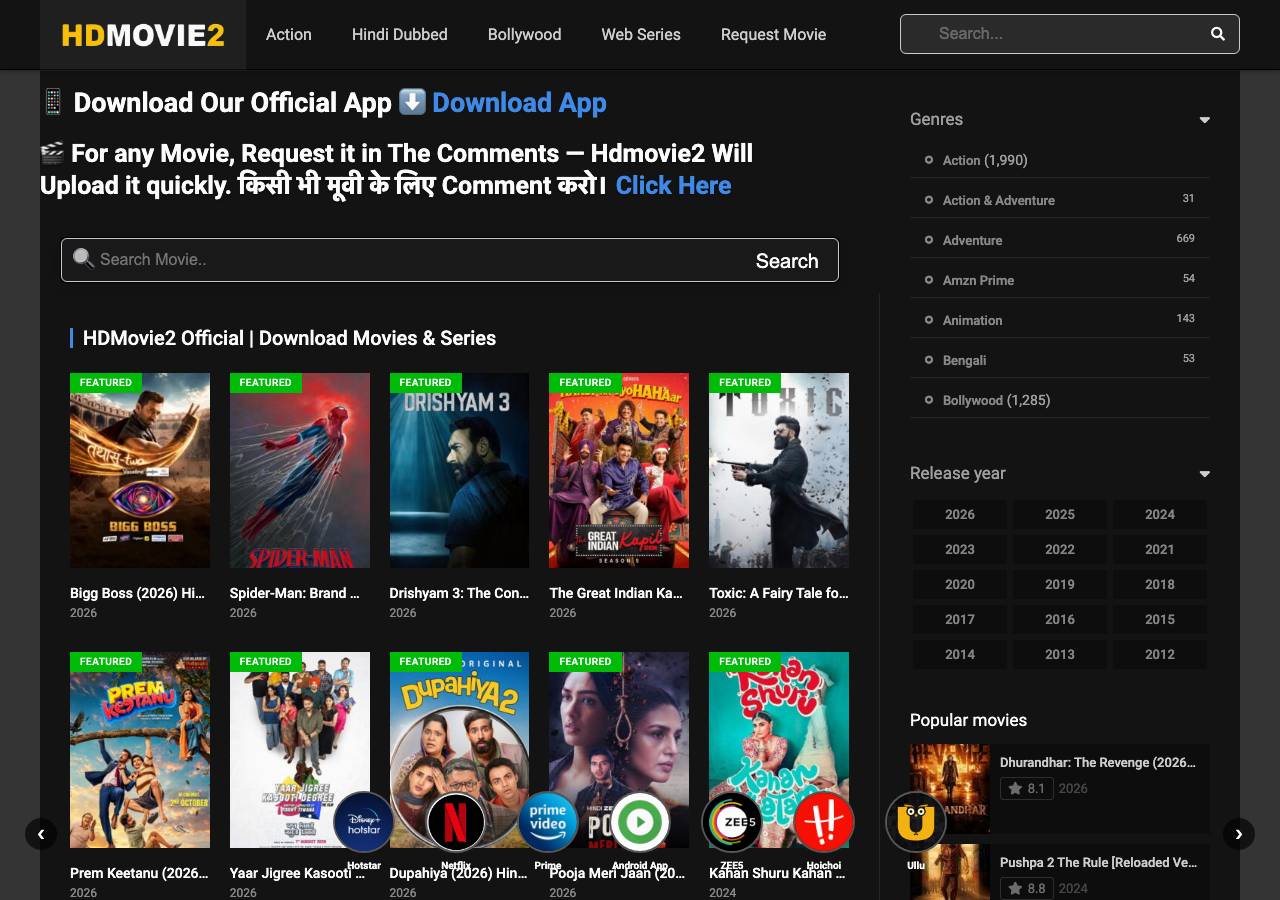Screen dimensions: 1280x900
Task: Open the Drishyam 3 poster thumbnail
Action: pyautogui.click(x=459, y=470)
